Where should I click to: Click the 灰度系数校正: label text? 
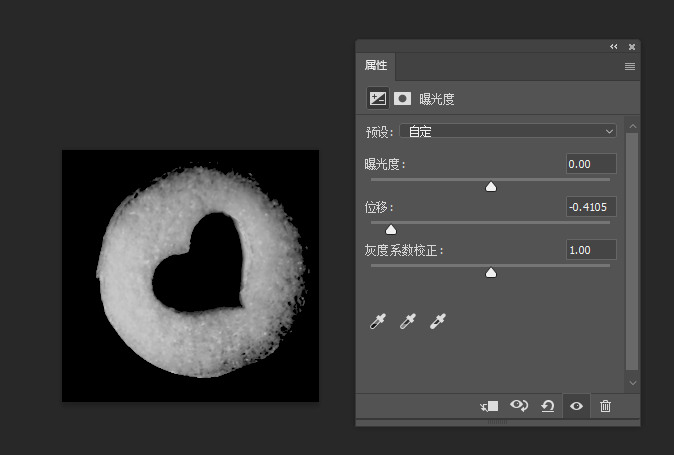[404, 250]
